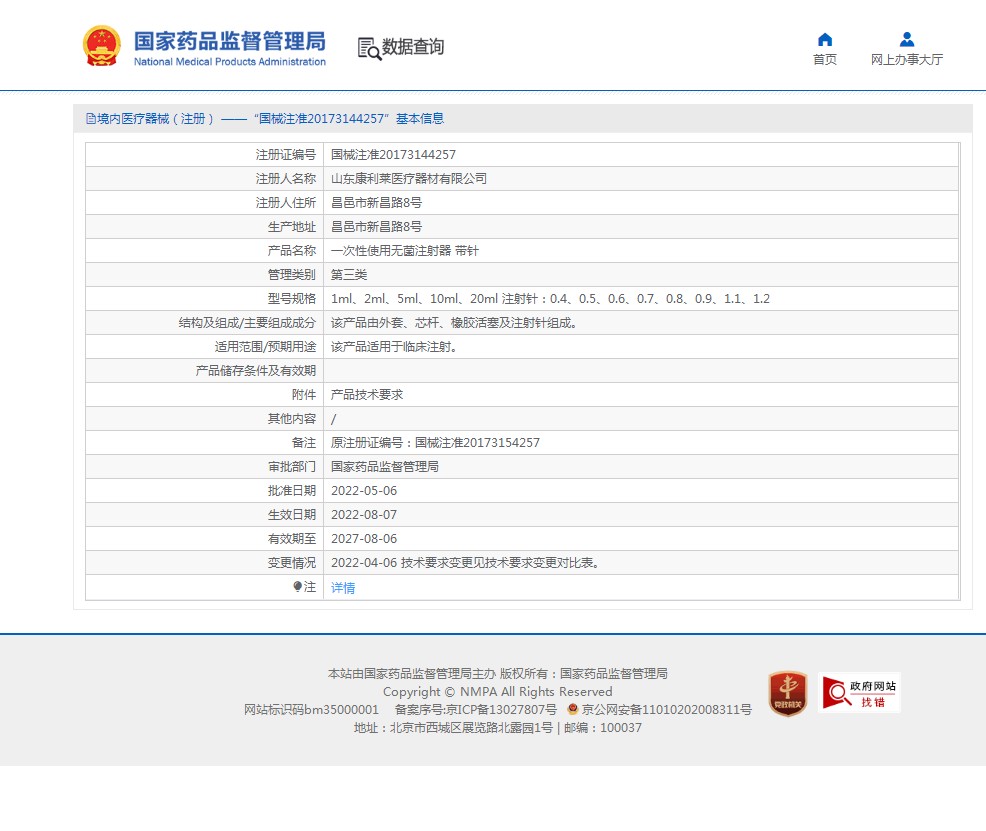Click 2022-04-06 技术要求变更 text
986x831 pixels.
pyautogui.click(x=465, y=563)
